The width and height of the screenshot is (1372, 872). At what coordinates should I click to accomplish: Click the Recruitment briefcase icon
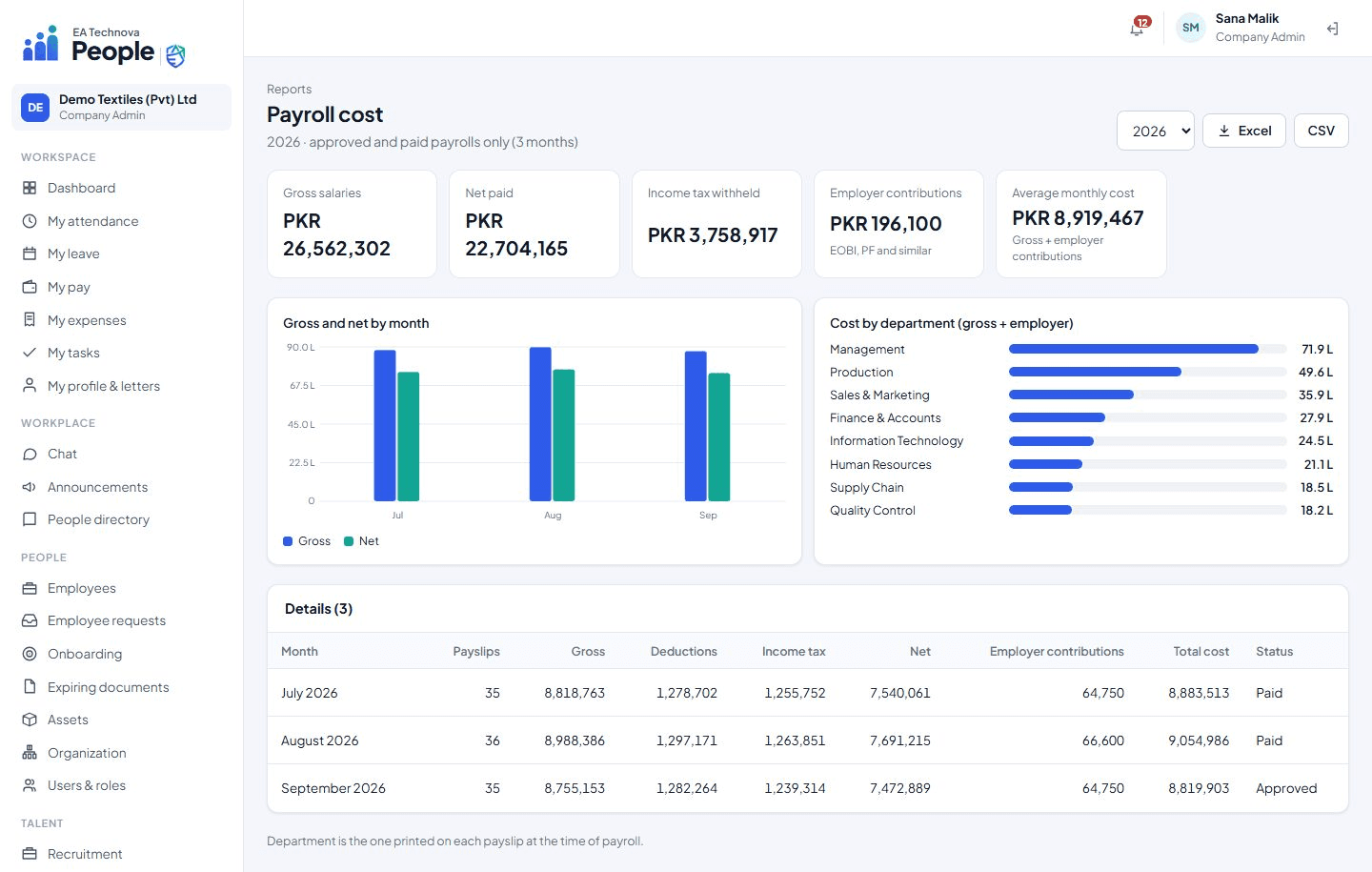click(x=30, y=854)
